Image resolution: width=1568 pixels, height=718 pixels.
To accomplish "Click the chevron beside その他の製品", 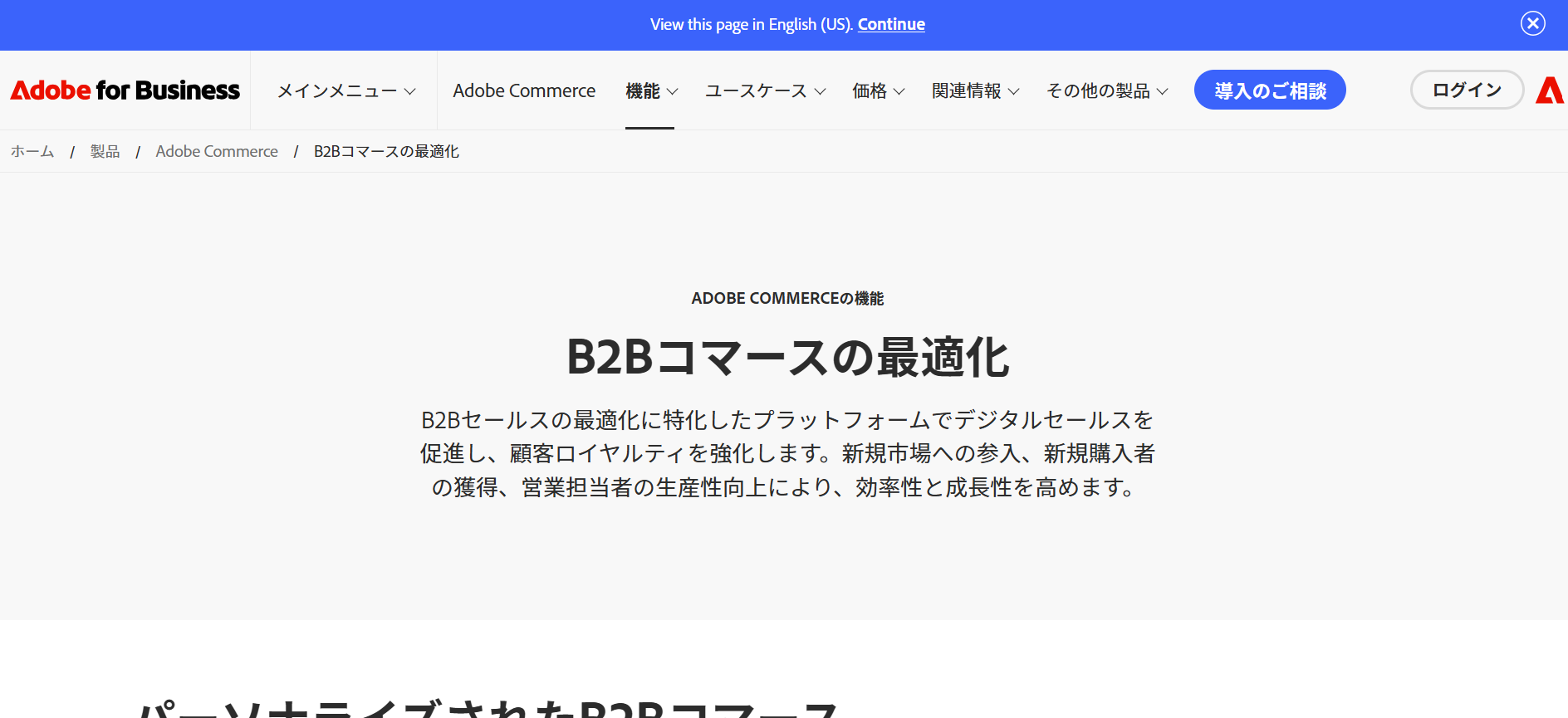I will click(x=1162, y=91).
